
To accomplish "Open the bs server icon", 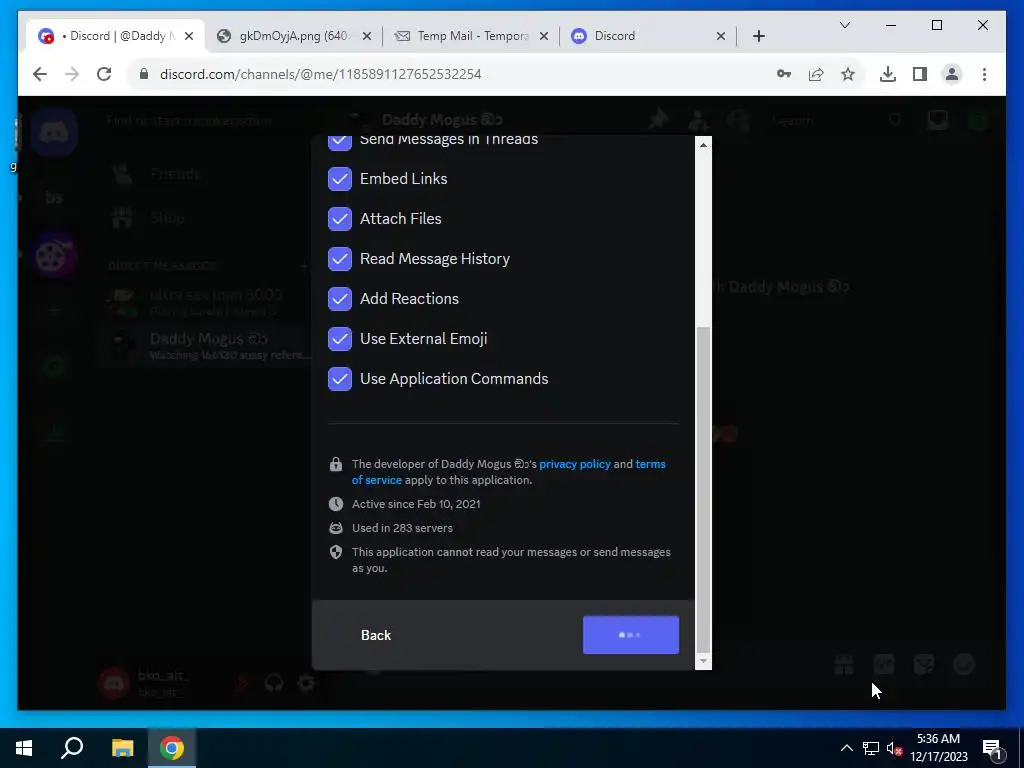I will click(x=54, y=197).
